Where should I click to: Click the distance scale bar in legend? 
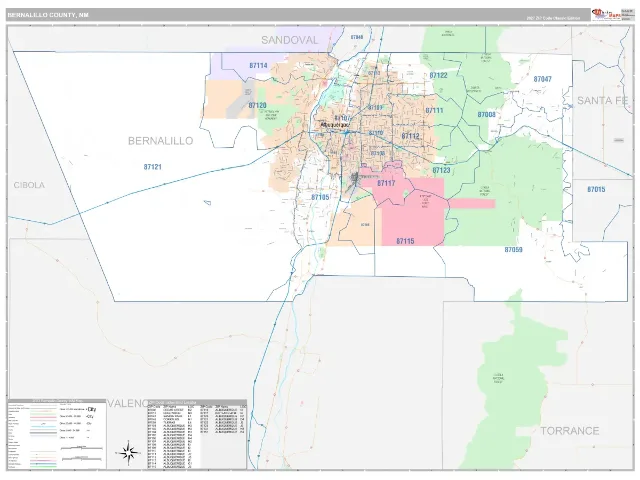(x=82, y=449)
